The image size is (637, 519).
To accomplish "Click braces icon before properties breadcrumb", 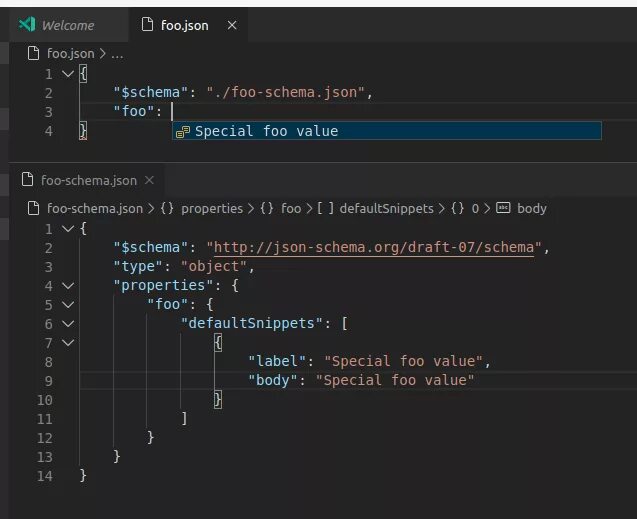I will 167,208.
